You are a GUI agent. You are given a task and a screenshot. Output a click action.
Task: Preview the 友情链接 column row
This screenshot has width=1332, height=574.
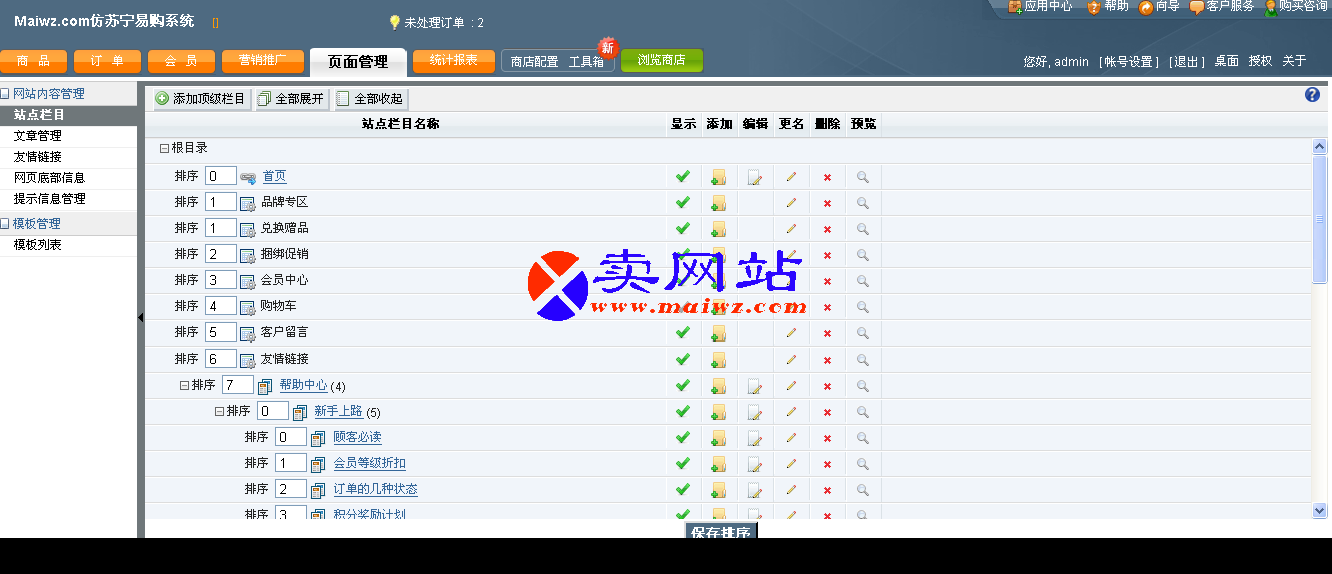click(x=863, y=359)
